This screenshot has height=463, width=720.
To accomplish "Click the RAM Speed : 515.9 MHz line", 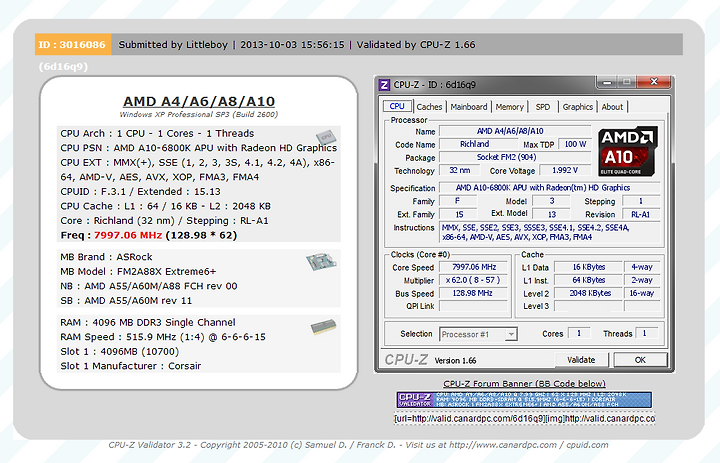I will (x=163, y=337).
